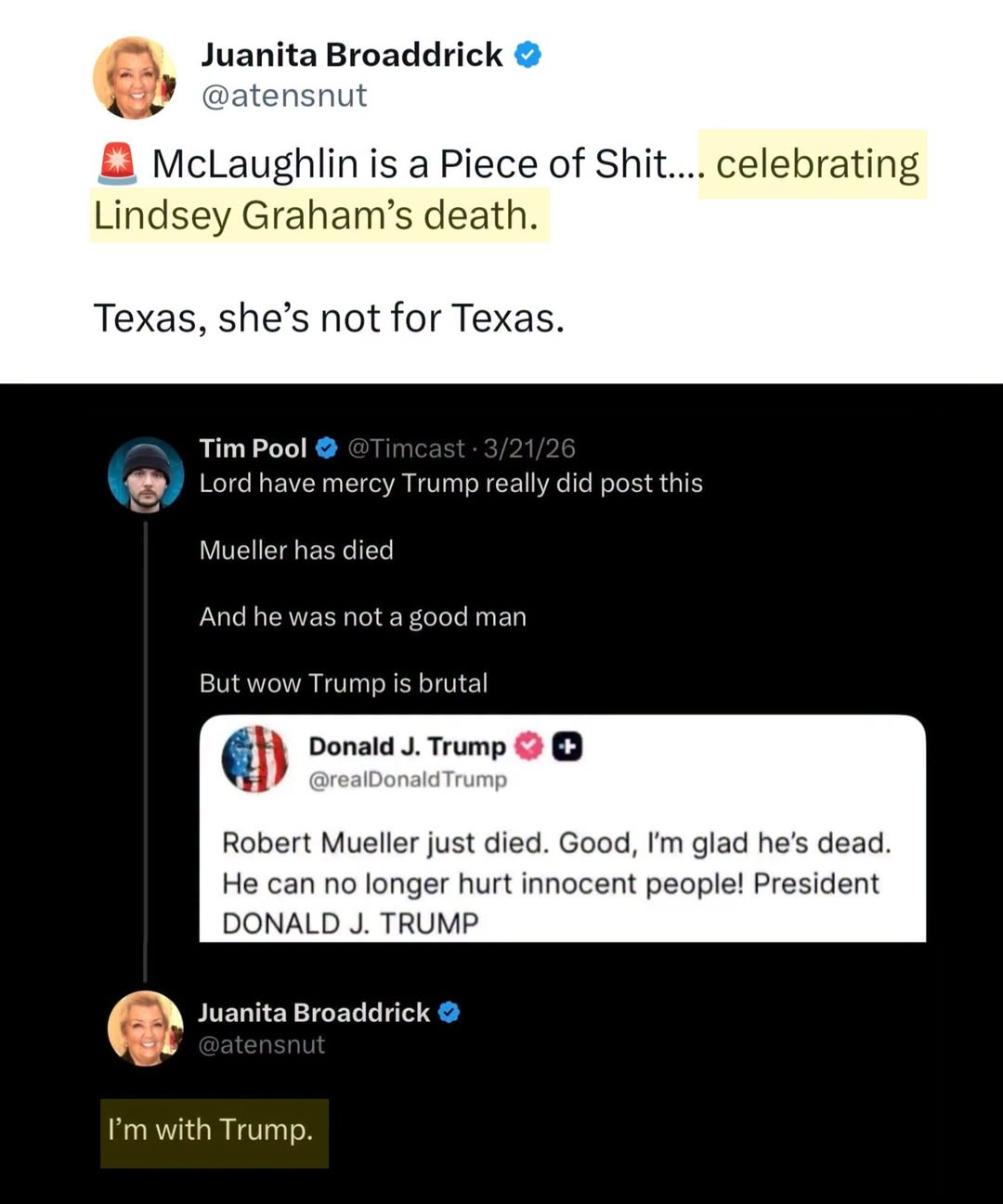Click the Donald J. Trump display name
Screen dimensions: 1003x1204
(x=407, y=746)
